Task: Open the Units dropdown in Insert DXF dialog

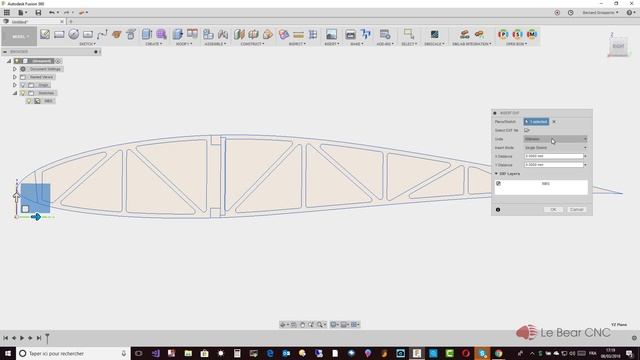Action: 556,139
